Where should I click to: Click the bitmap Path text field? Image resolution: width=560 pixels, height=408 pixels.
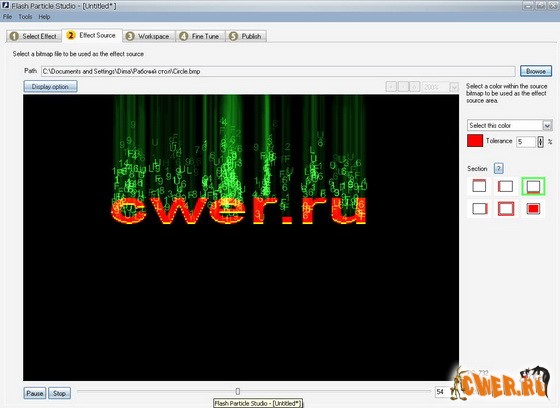click(x=278, y=71)
